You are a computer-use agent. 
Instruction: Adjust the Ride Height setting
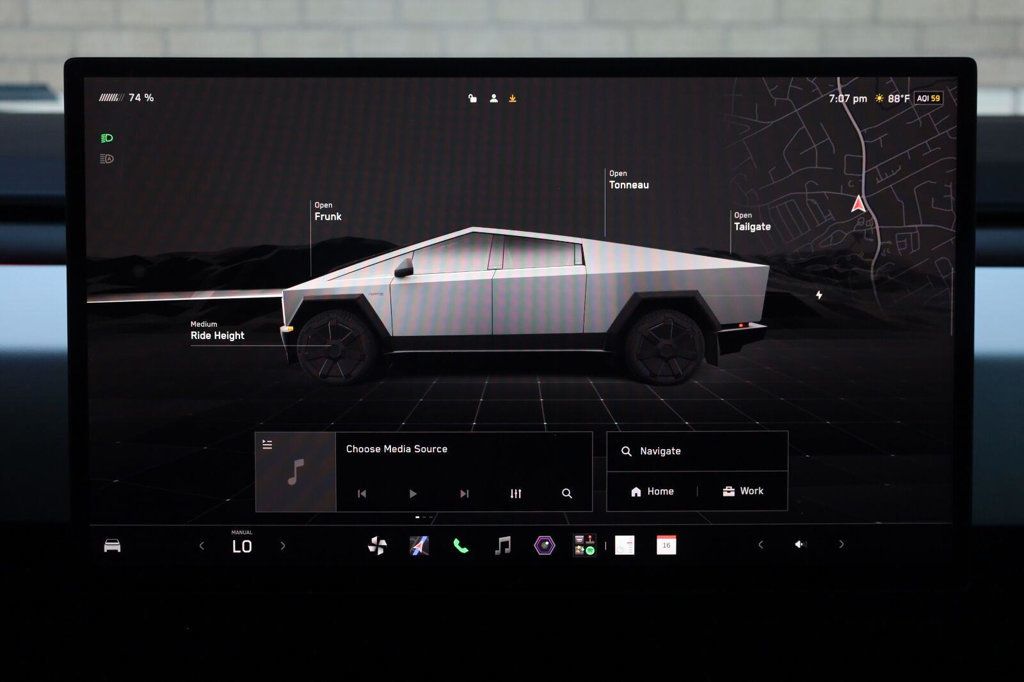(x=217, y=331)
